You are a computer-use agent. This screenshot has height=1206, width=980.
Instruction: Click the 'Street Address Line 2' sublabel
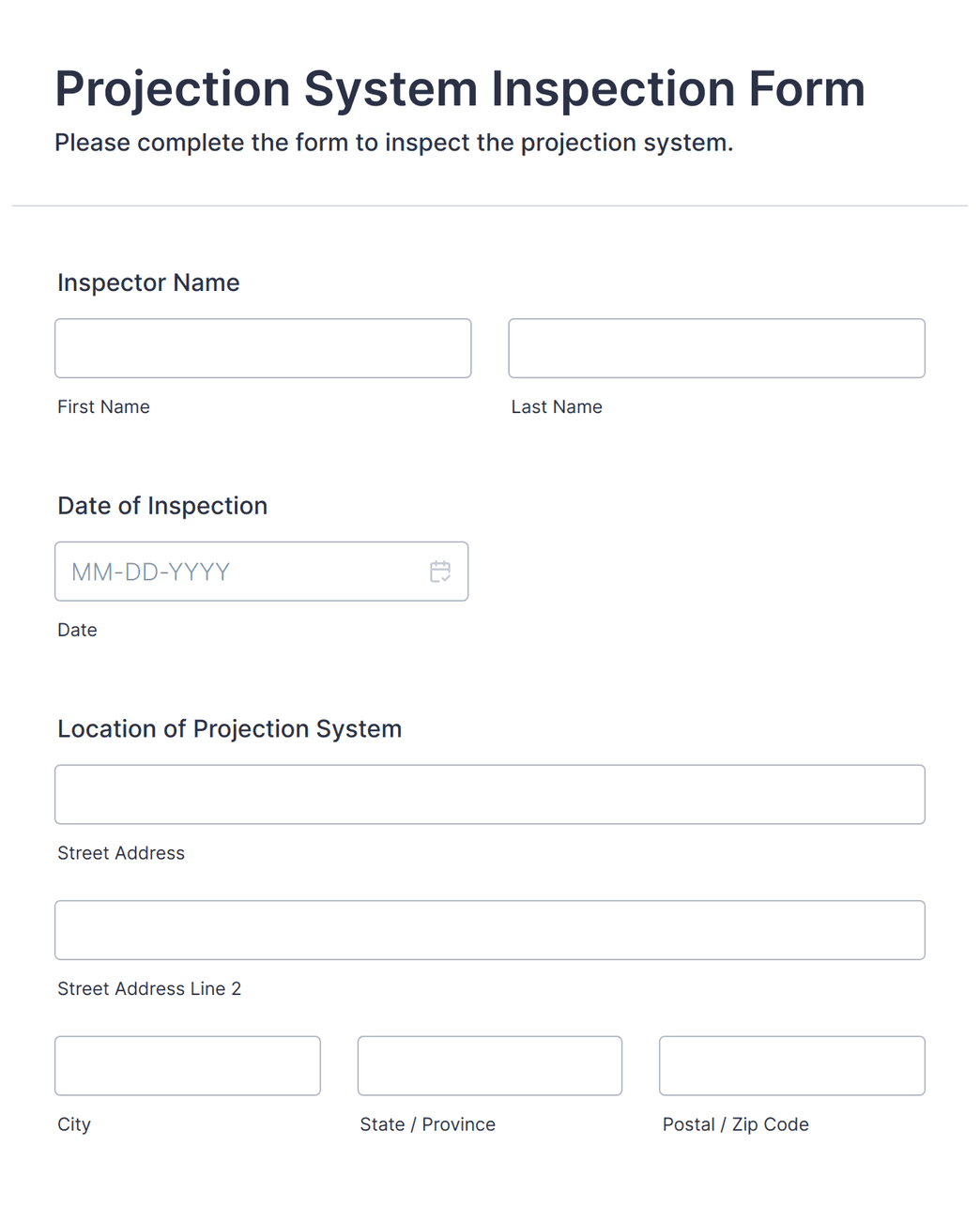(149, 989)
